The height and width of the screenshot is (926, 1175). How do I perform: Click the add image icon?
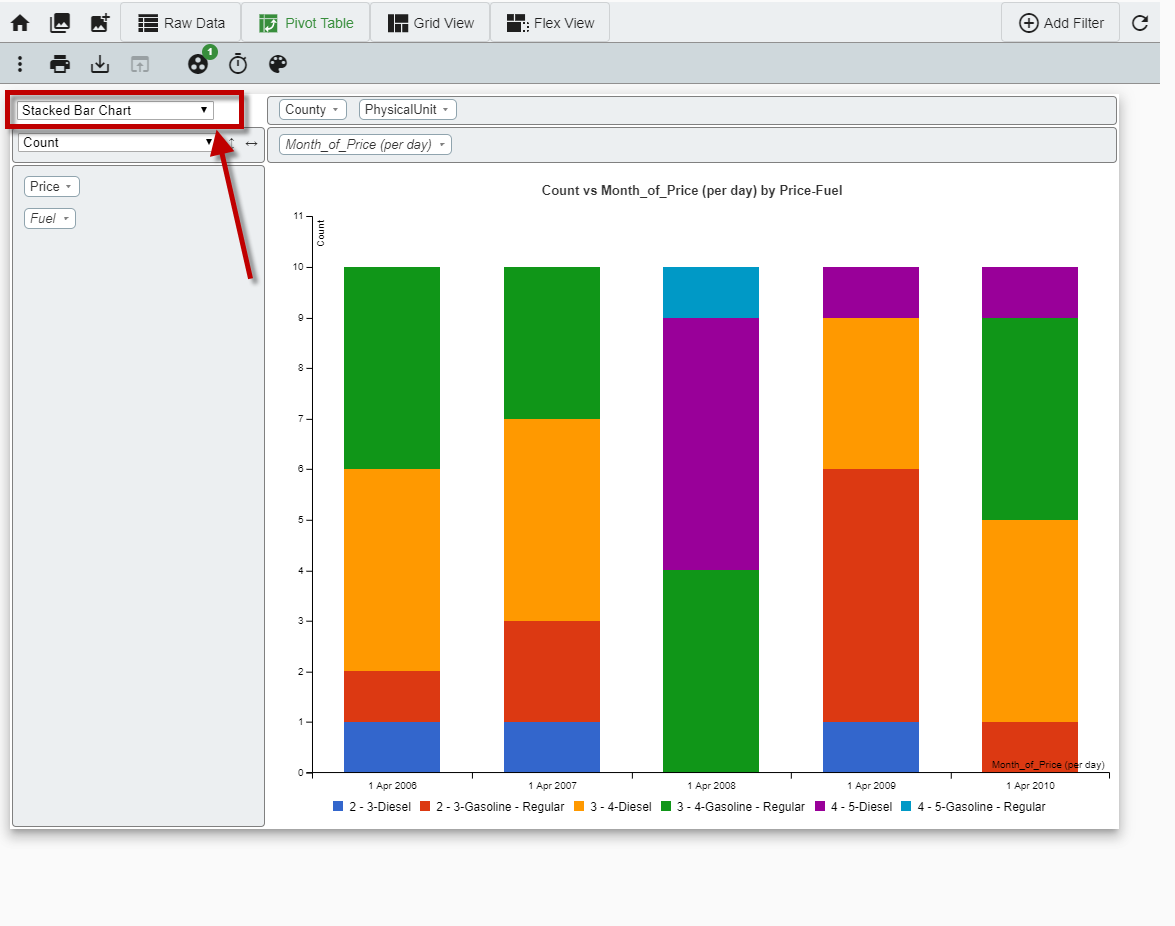point(99,21)
